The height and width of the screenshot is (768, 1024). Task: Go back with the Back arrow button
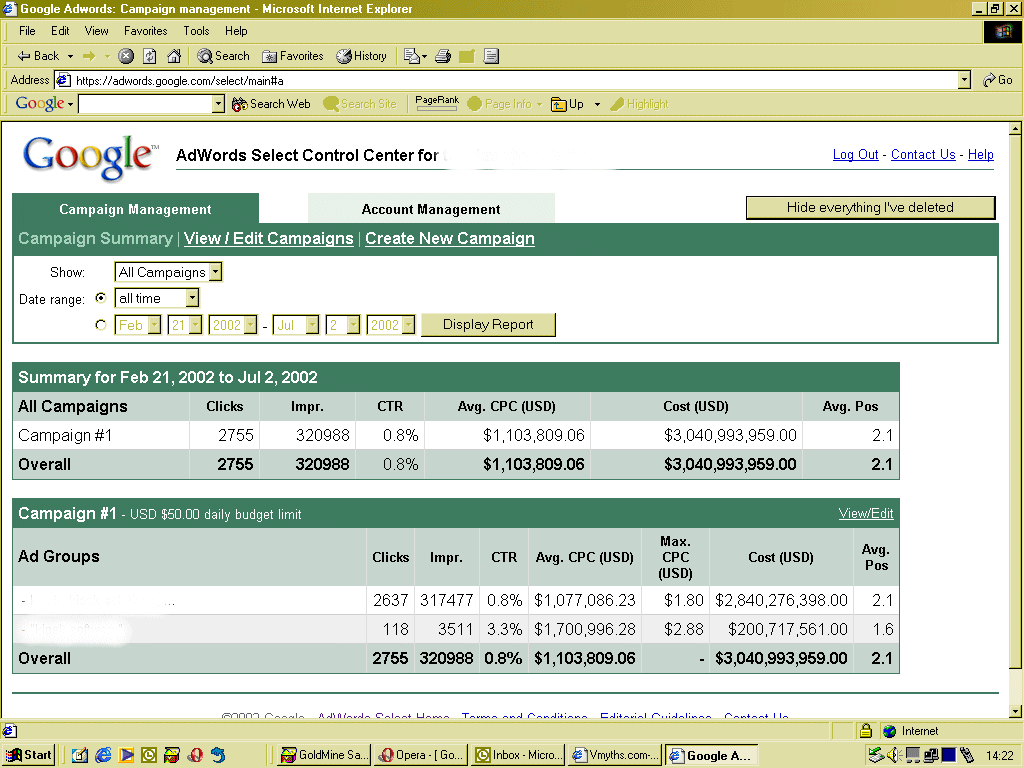(38, 56)
